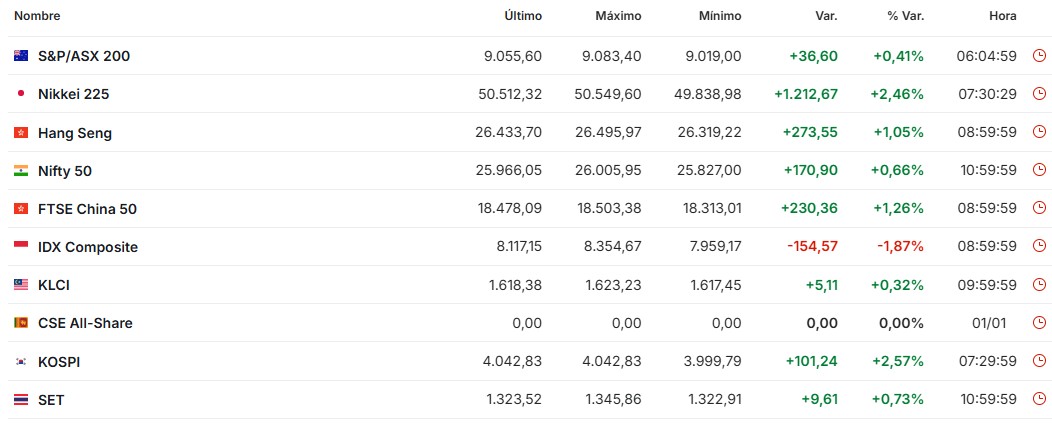Open the S&P/ASX 200 index link
1052x425 pixels.
pyautogui.click(x=84, y=56)
